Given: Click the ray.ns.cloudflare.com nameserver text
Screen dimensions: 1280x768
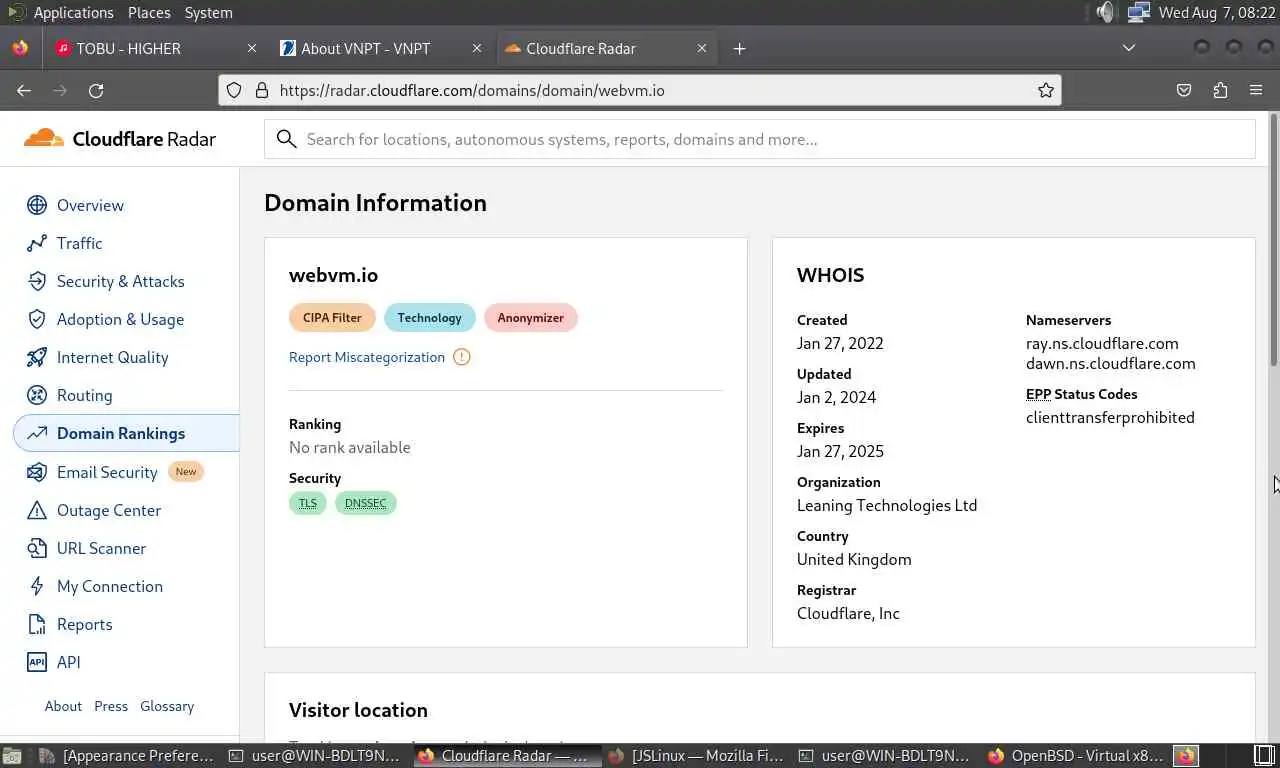Looking at the screenshot, I should [1102, 343].
